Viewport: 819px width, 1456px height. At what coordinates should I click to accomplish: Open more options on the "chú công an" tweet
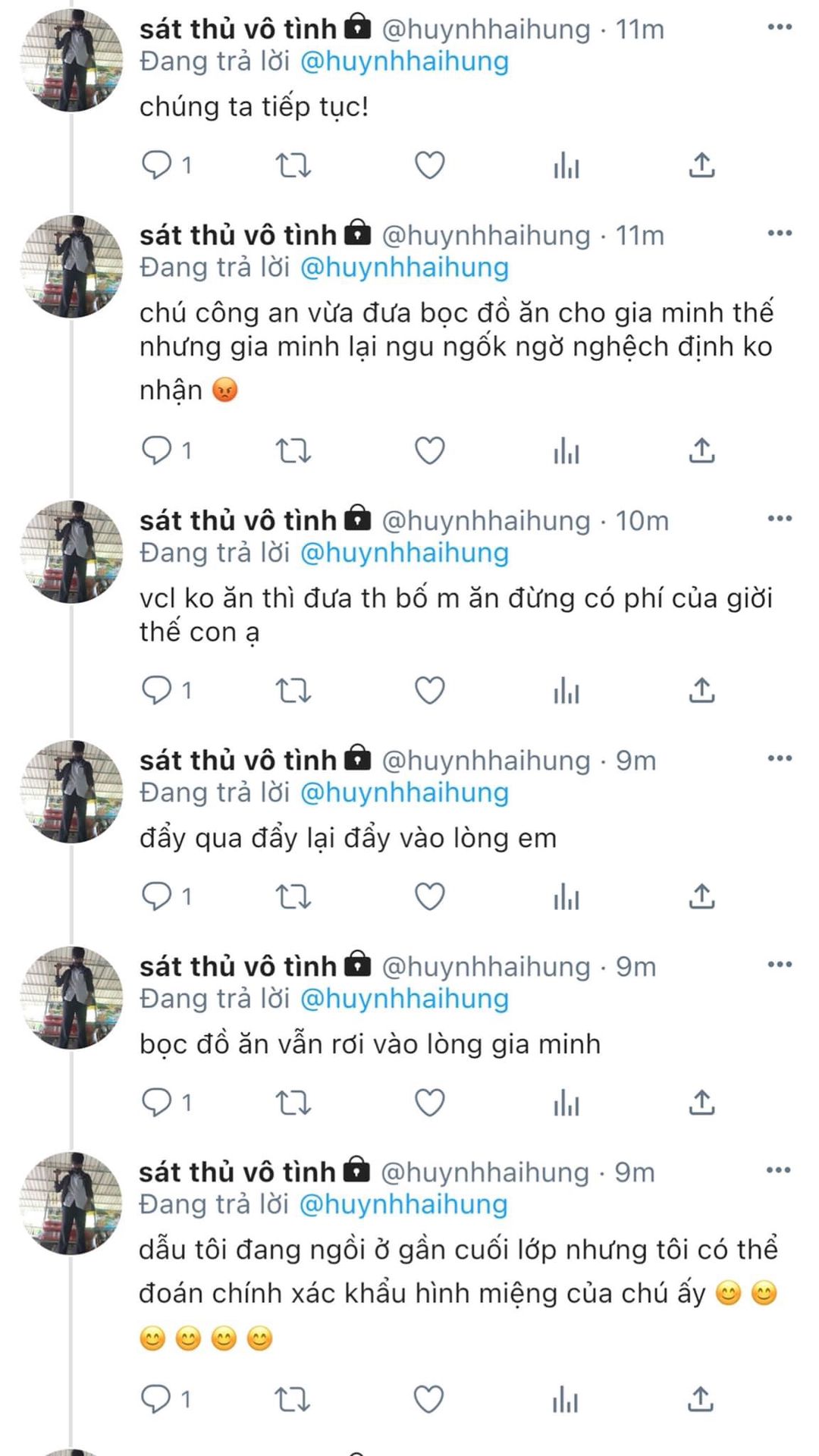coord(780,234)
